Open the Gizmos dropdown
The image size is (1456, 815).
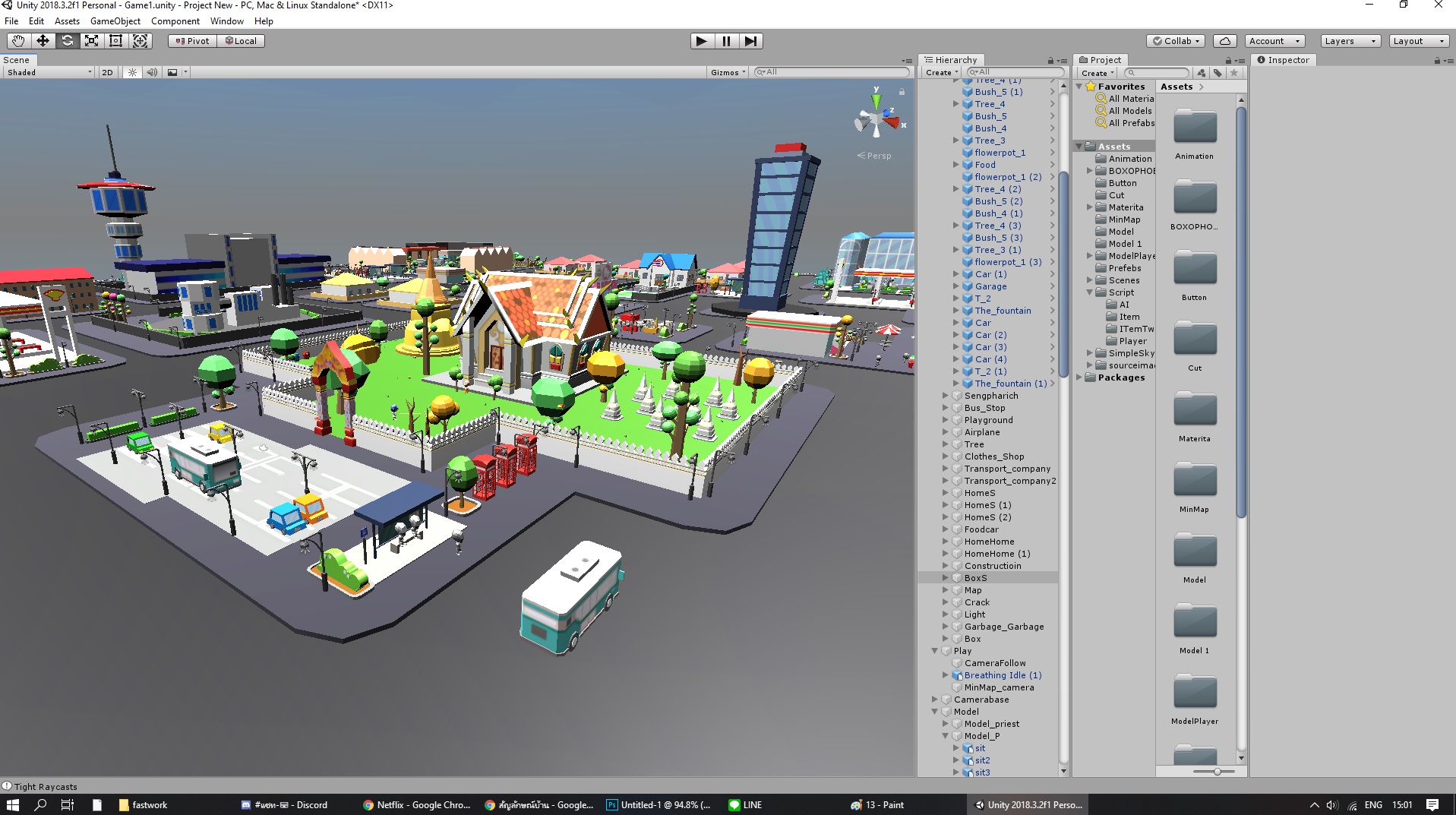pyautogui.click(x=728, y=72)
